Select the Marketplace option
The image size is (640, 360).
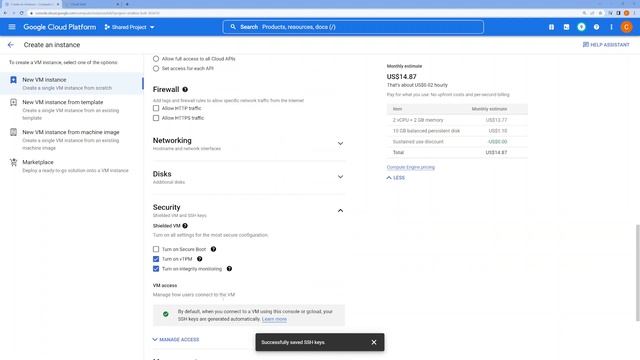(72, 166)
